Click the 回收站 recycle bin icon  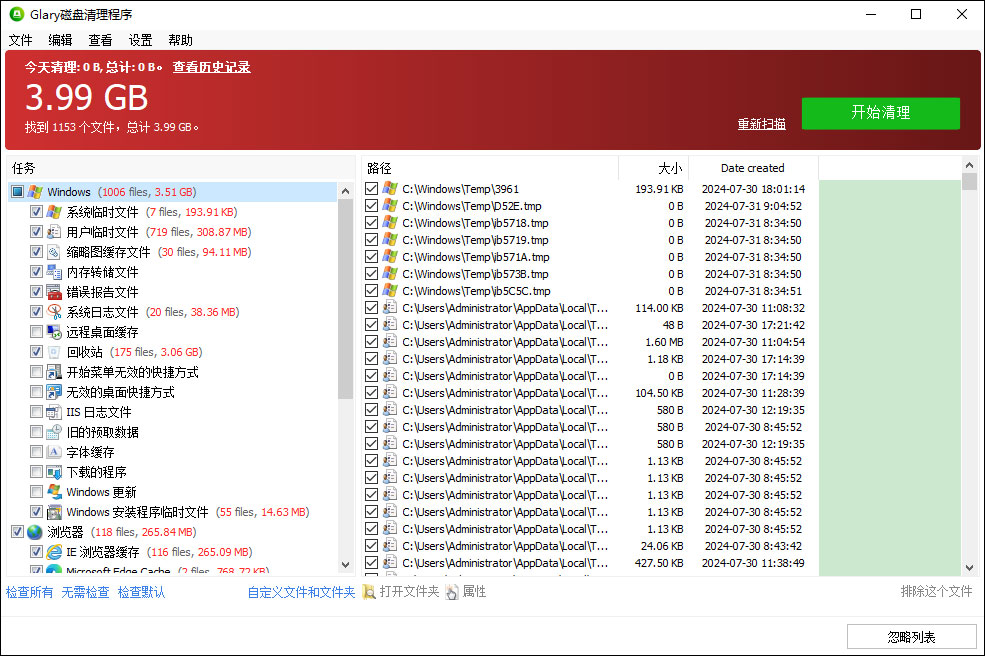(x=55, y=352)
